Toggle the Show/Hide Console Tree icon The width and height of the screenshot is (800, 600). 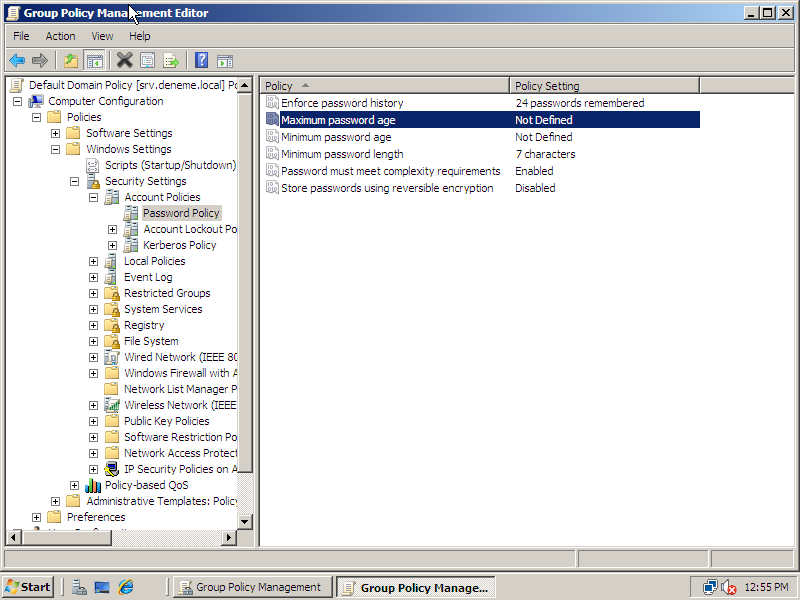[x=94, y=61]
